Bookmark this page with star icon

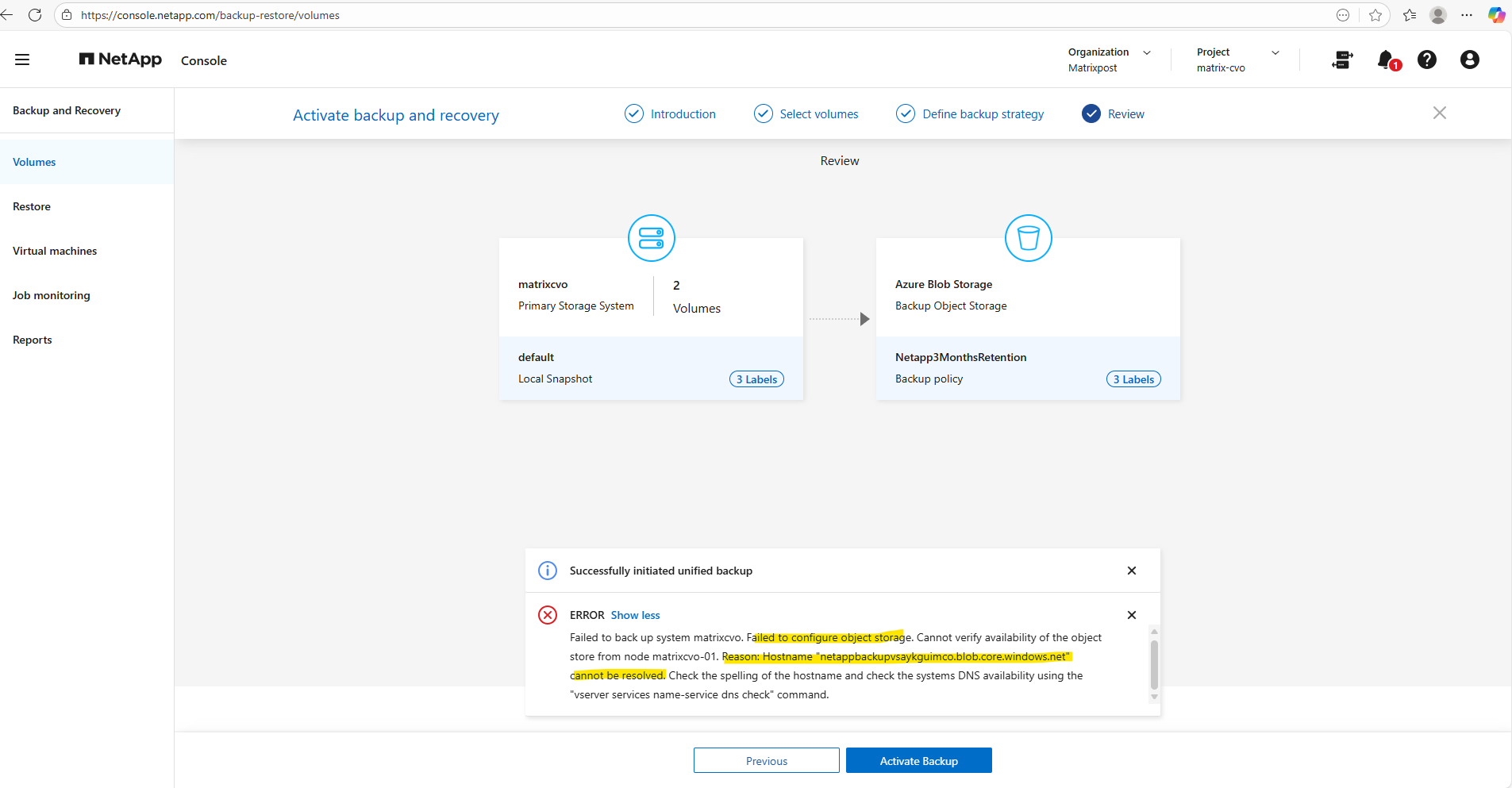click(x=1375, y=15)
